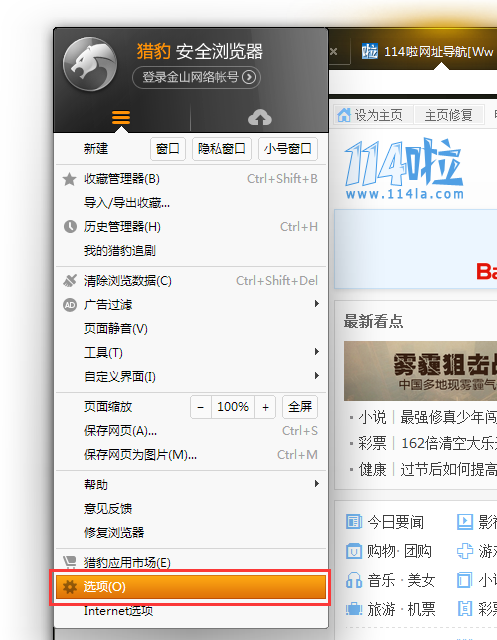Click the 购物·团购 shopping icon

click(354, 551)
